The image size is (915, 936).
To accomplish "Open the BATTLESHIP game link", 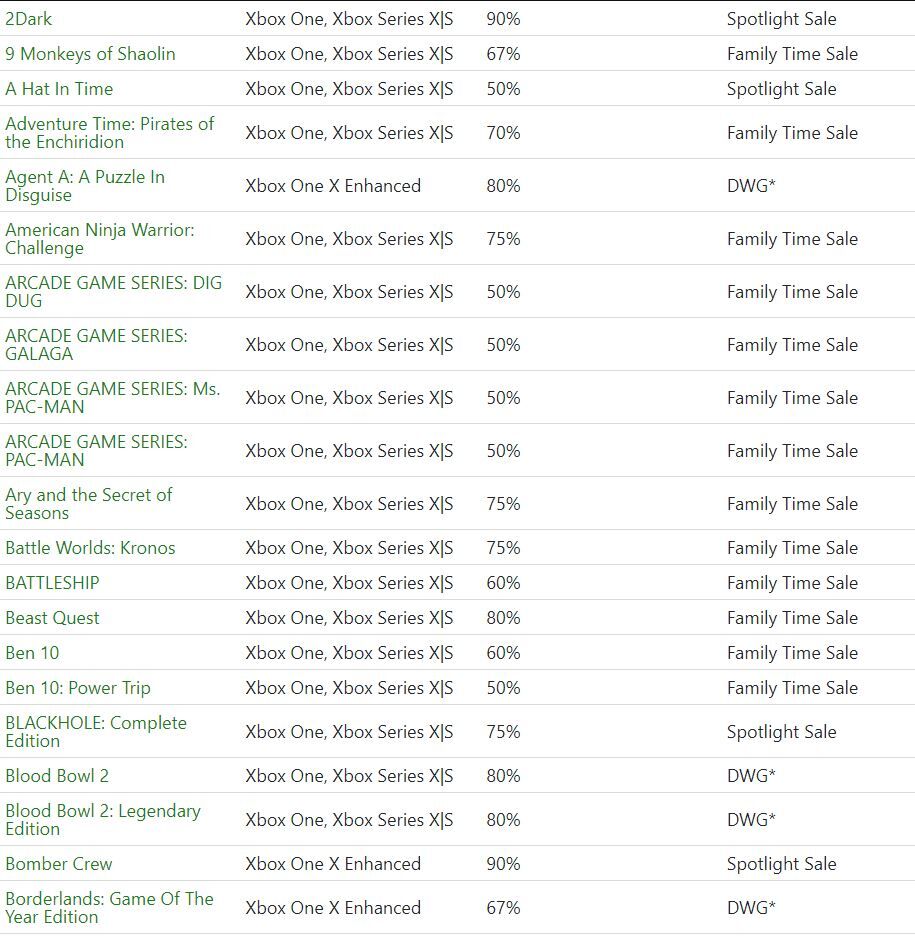I will coord(53,583).
